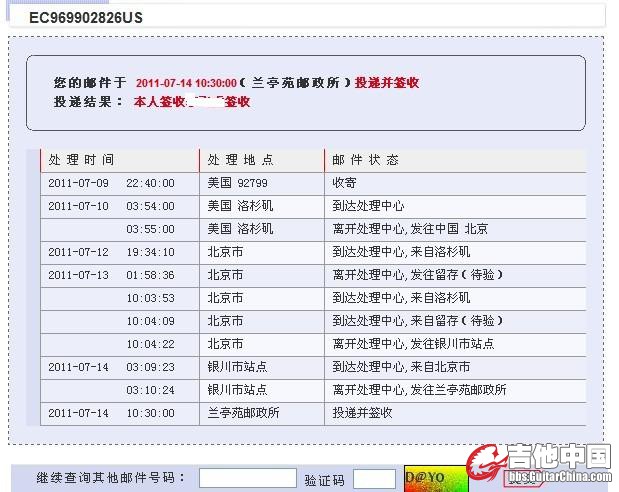Click the 处理地点 column header

pos(240,160)
